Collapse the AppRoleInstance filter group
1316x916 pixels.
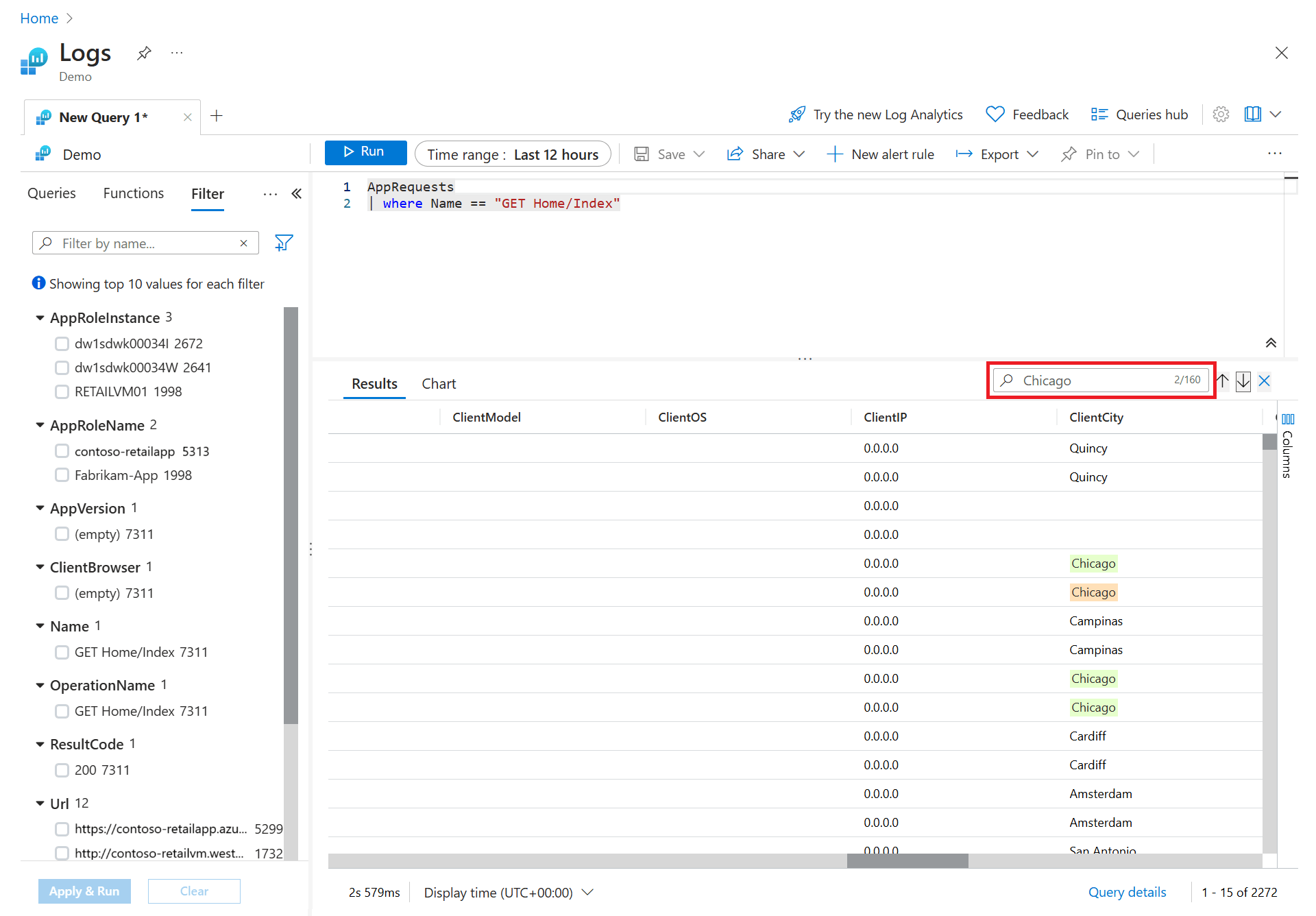[x=40, y=318]
